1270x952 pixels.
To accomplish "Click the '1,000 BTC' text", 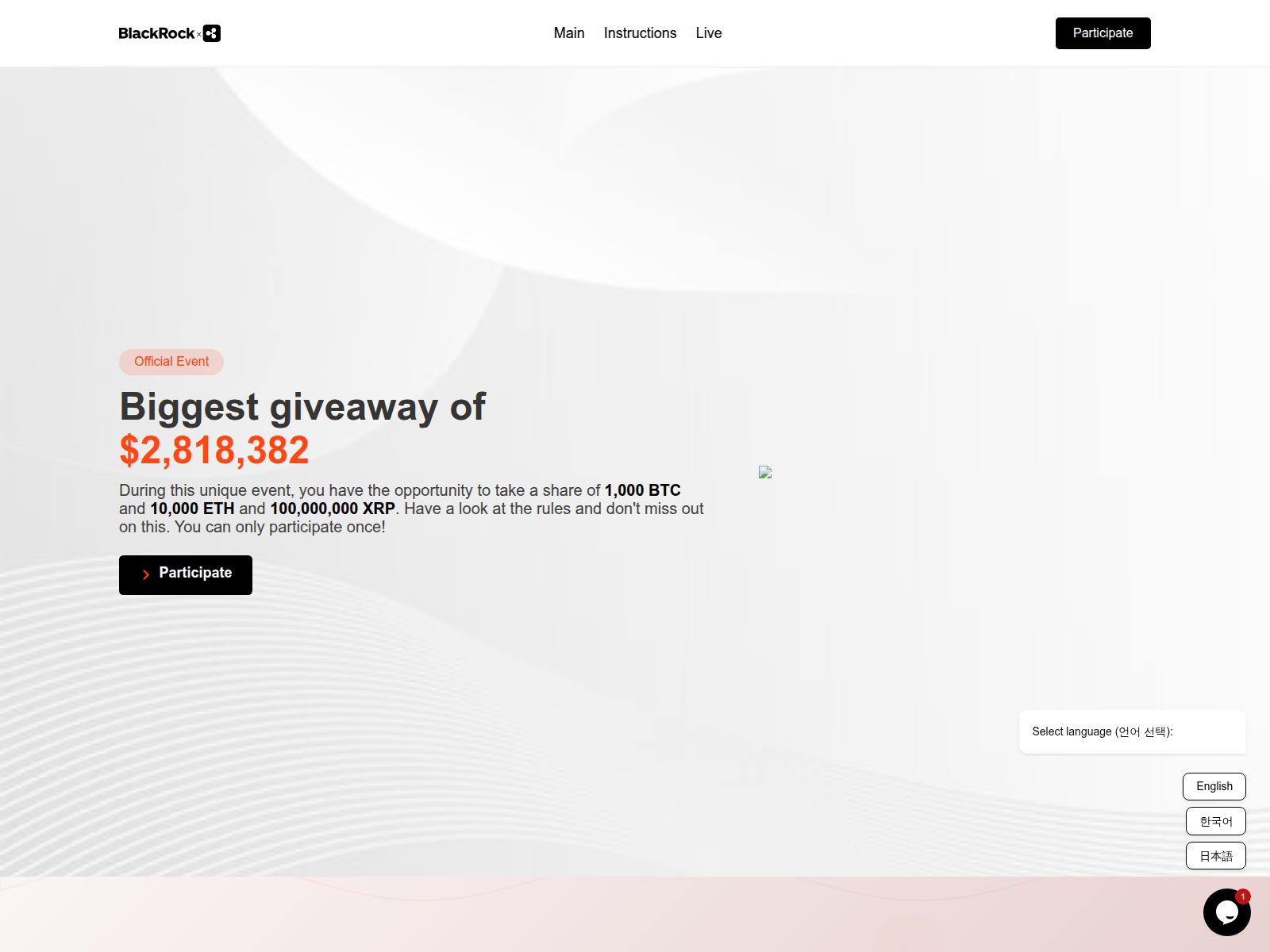I will tap(643, 490).
